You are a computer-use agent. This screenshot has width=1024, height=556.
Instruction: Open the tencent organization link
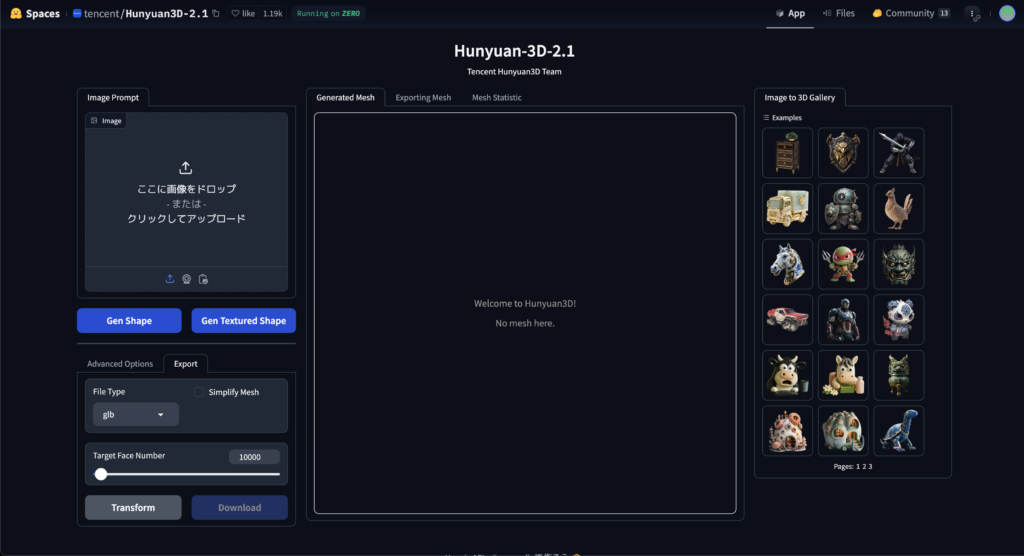click(101, 13)
